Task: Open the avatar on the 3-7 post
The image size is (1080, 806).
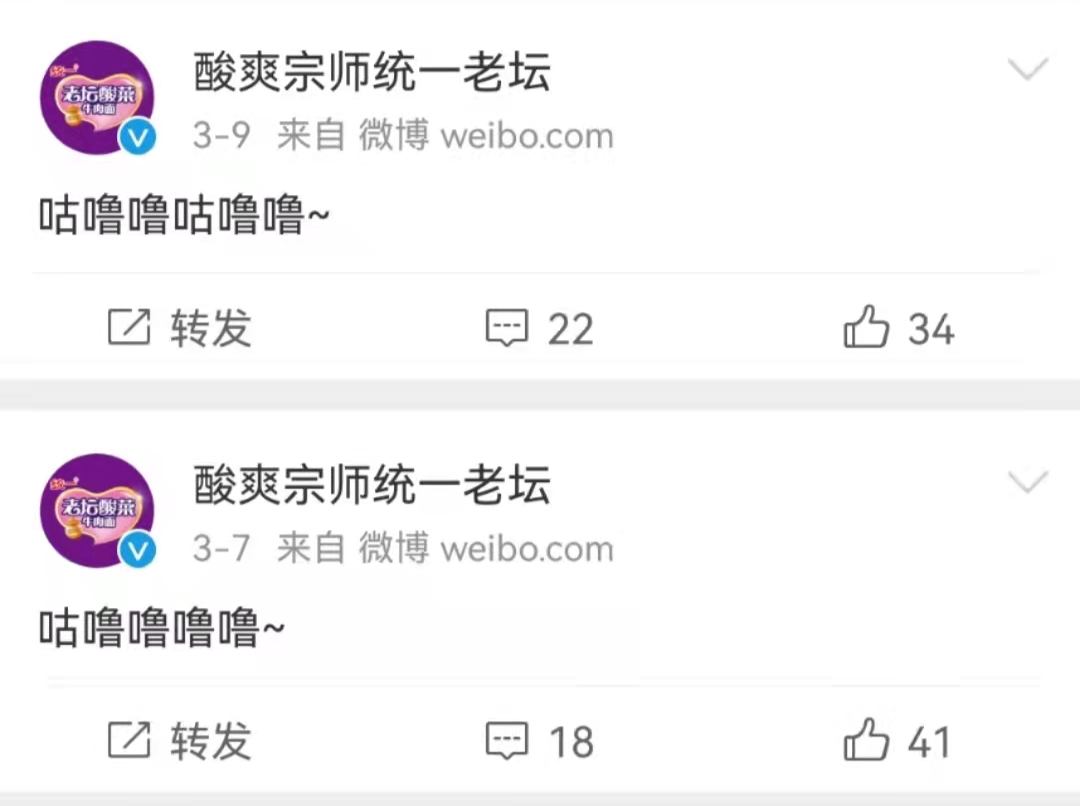Action: [x=97, y=510]
